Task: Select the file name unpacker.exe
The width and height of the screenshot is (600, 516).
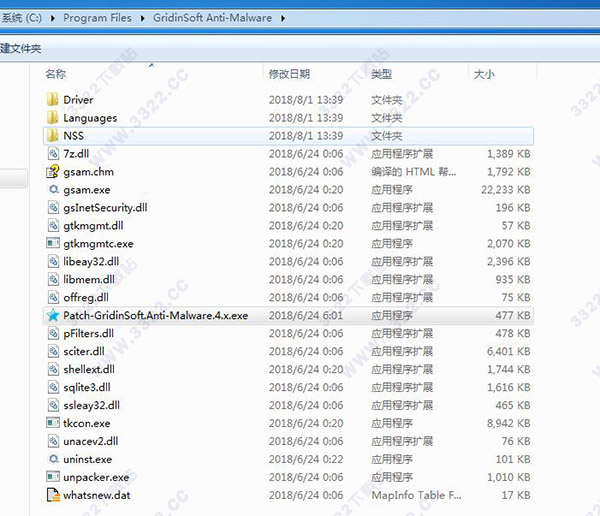Action: 96,478
